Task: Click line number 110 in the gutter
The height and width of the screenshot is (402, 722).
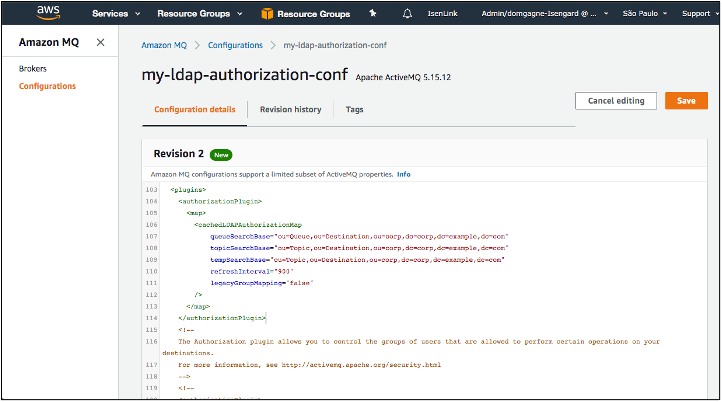Action: [x=151, y=271]
